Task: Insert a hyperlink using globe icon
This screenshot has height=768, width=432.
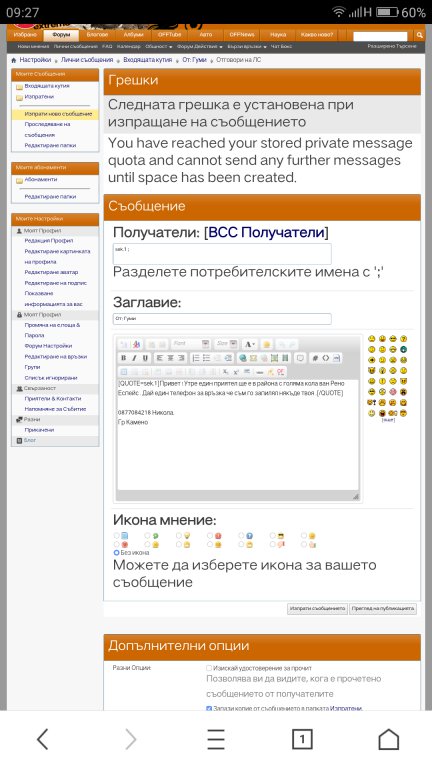Action: (x=243, y=358)
